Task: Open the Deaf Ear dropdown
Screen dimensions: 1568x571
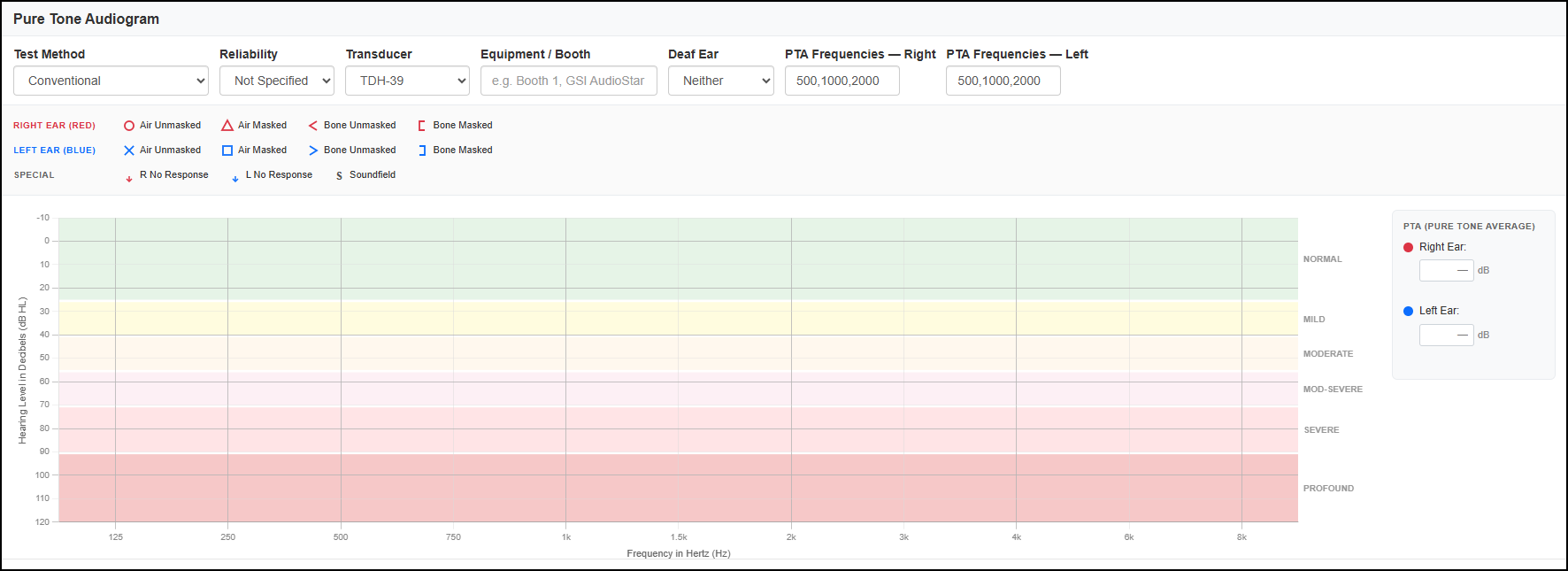Action: [x=720, y=81]
